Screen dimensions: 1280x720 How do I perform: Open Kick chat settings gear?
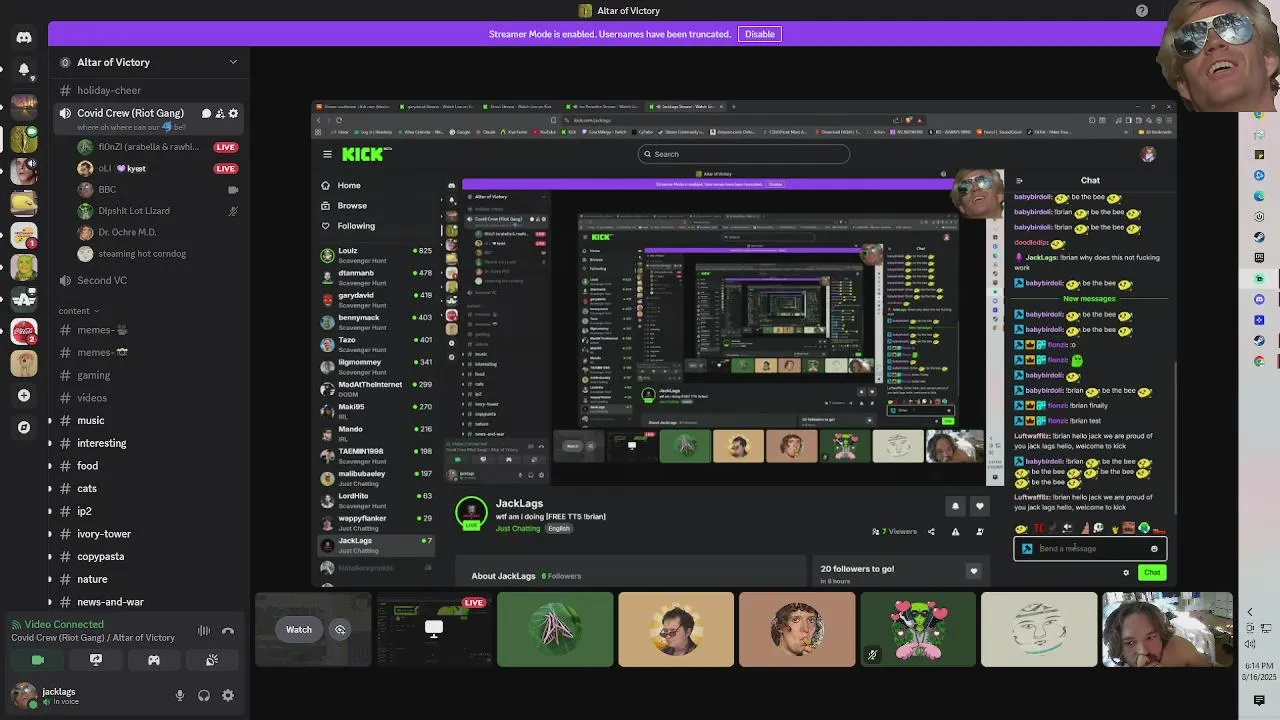pyautogui.click(x=1126, y=573)
